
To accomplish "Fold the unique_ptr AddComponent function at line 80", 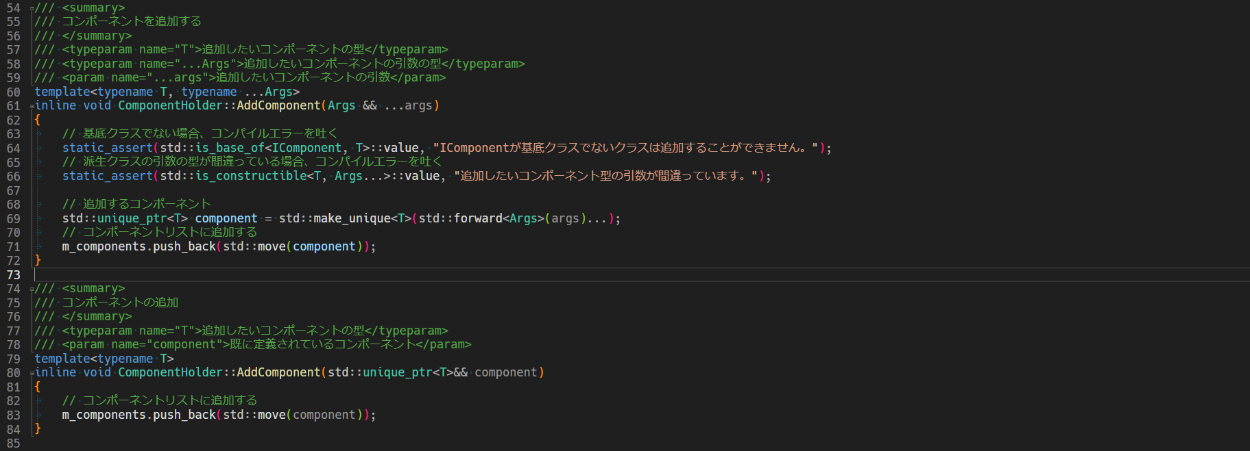I will [x=31, y=372].
